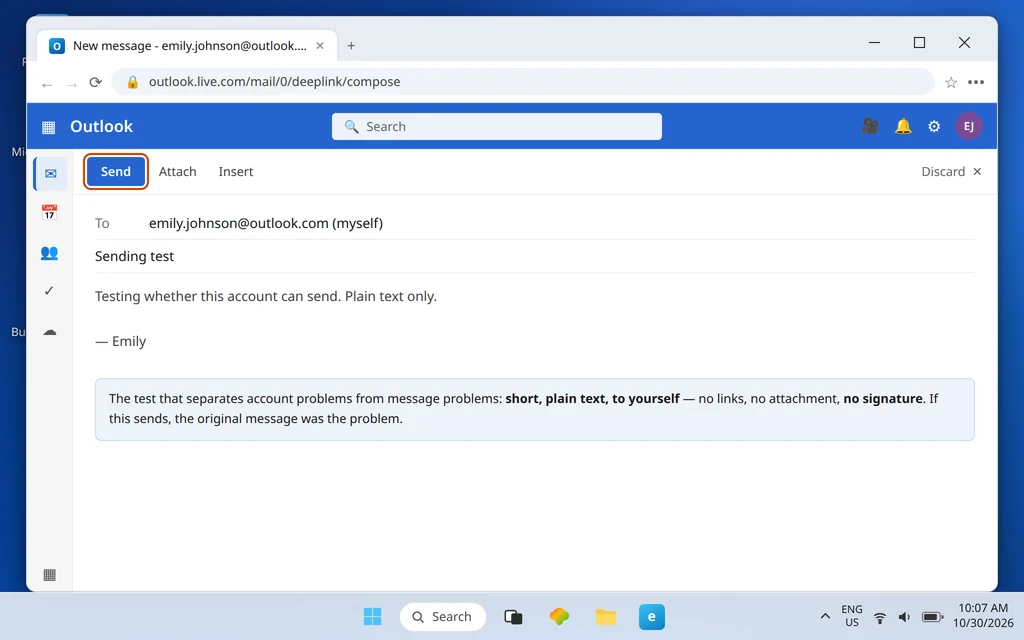Open the Calendar icon in sidebar
The height and width of the screenshot is (640, 1024).
49,212
